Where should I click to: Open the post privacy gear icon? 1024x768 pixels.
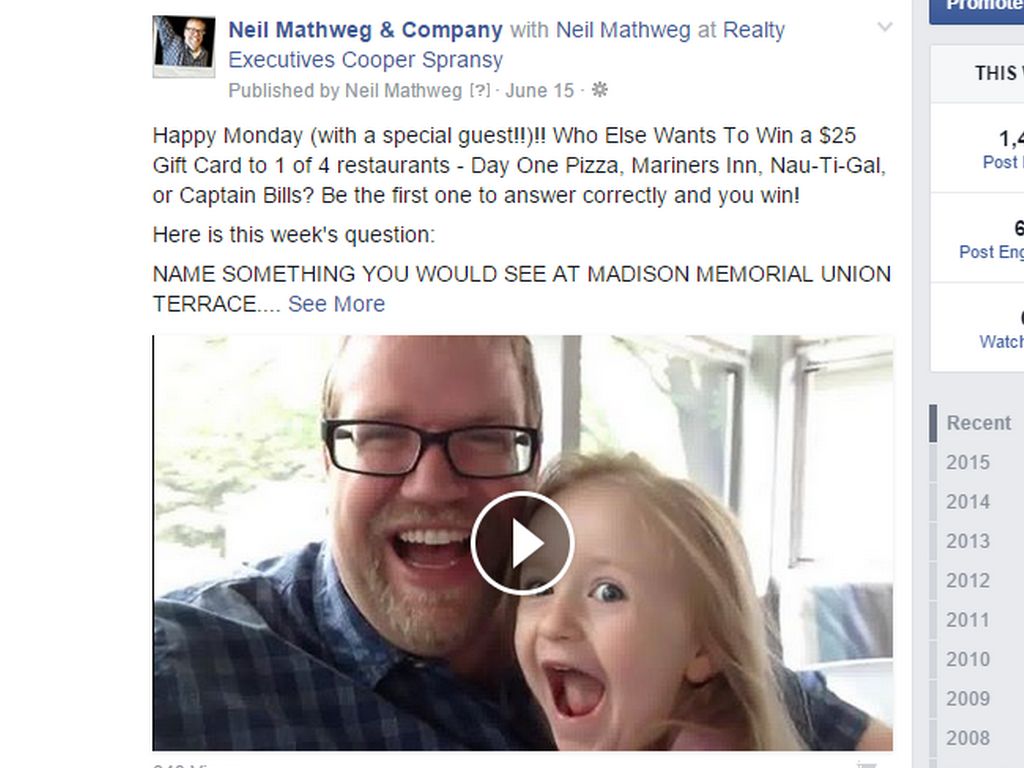(600, 90)
